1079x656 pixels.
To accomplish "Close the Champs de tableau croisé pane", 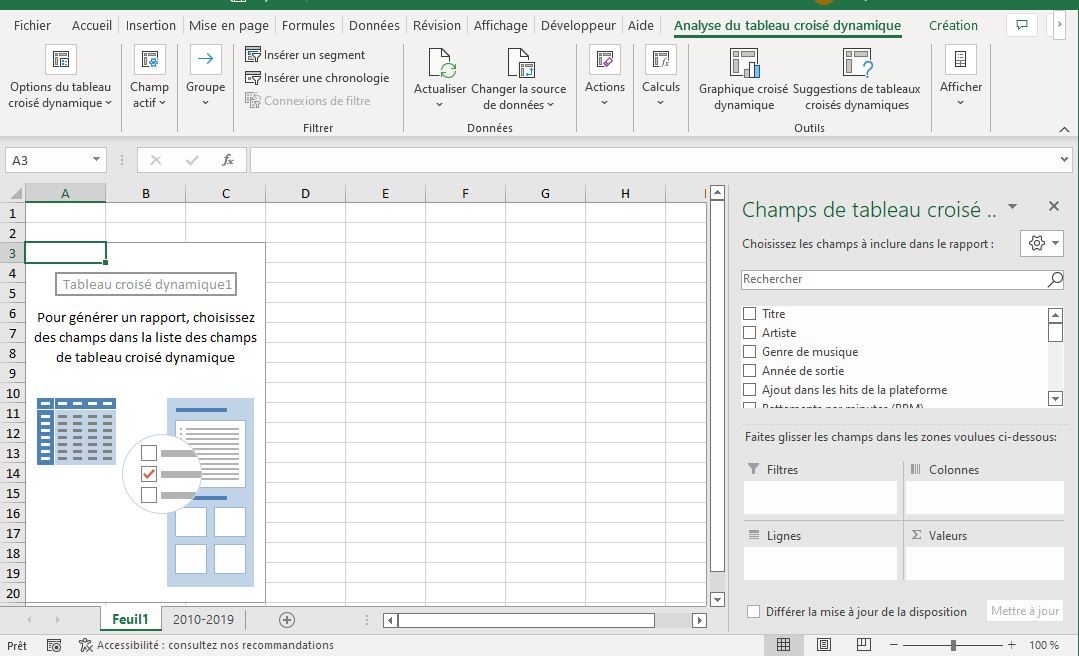I will point(1054,206).
